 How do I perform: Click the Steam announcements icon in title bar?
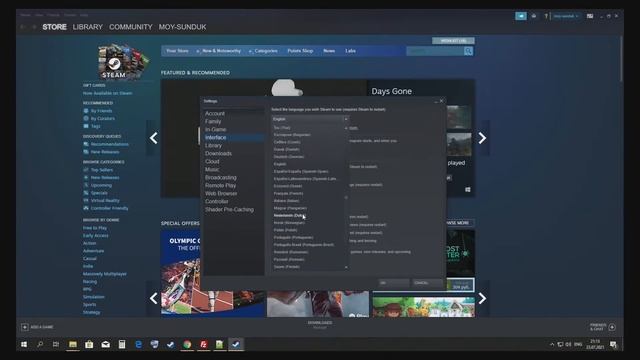click(521, 16)
